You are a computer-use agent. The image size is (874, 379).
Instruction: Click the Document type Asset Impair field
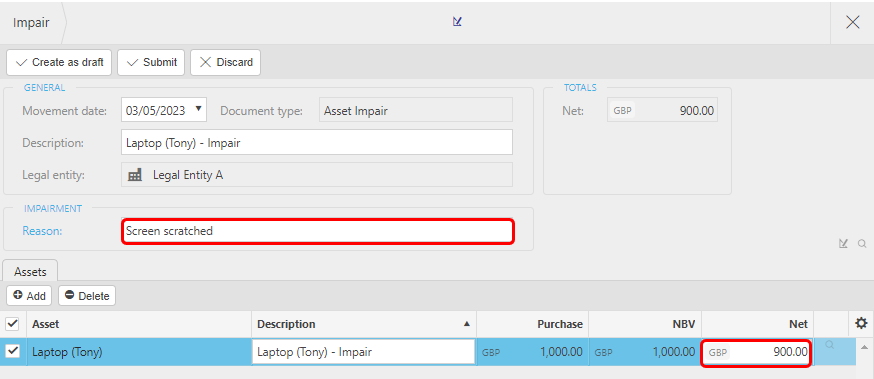[x=416, y=110]
